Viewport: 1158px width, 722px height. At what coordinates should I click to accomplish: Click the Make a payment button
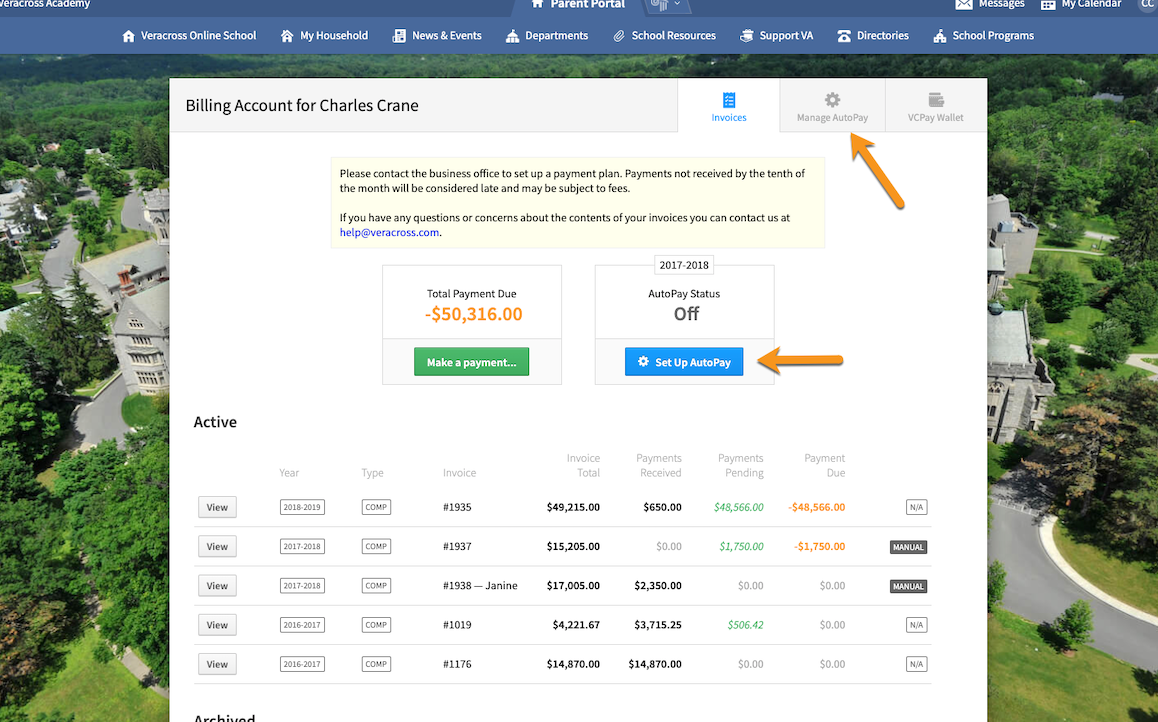coord(471,361)
